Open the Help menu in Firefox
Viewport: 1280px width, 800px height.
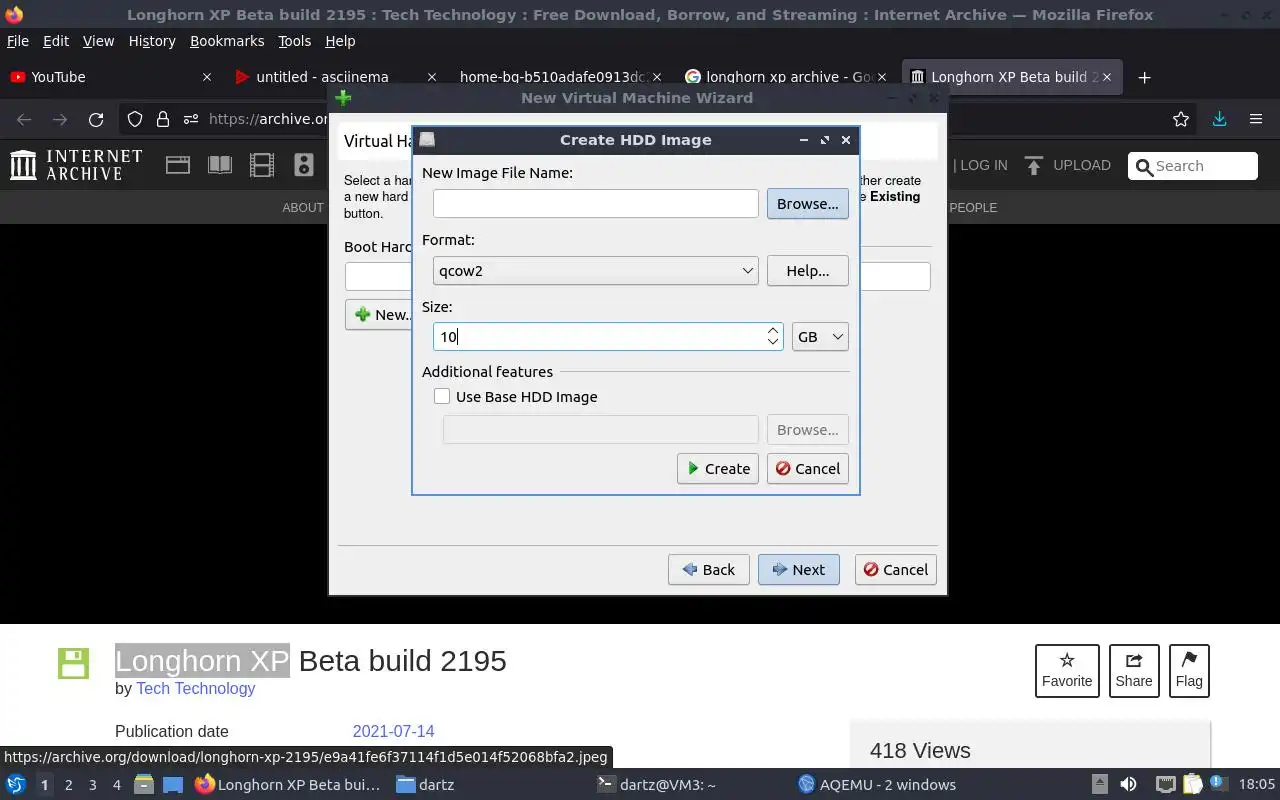click(x=340, y=41)
